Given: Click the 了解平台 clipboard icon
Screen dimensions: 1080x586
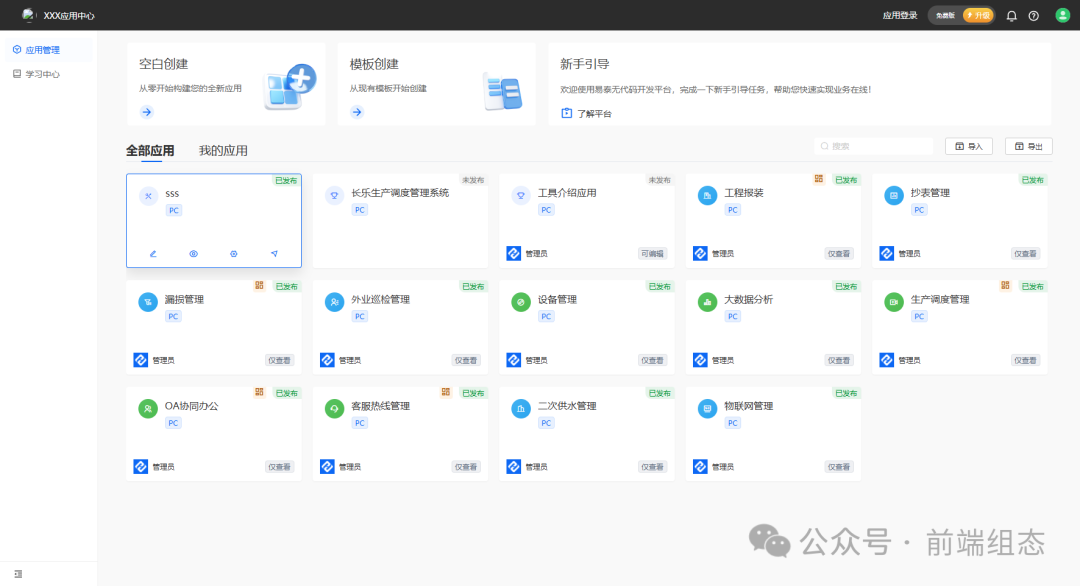Looking at the screenshot, I should [566, 113].
